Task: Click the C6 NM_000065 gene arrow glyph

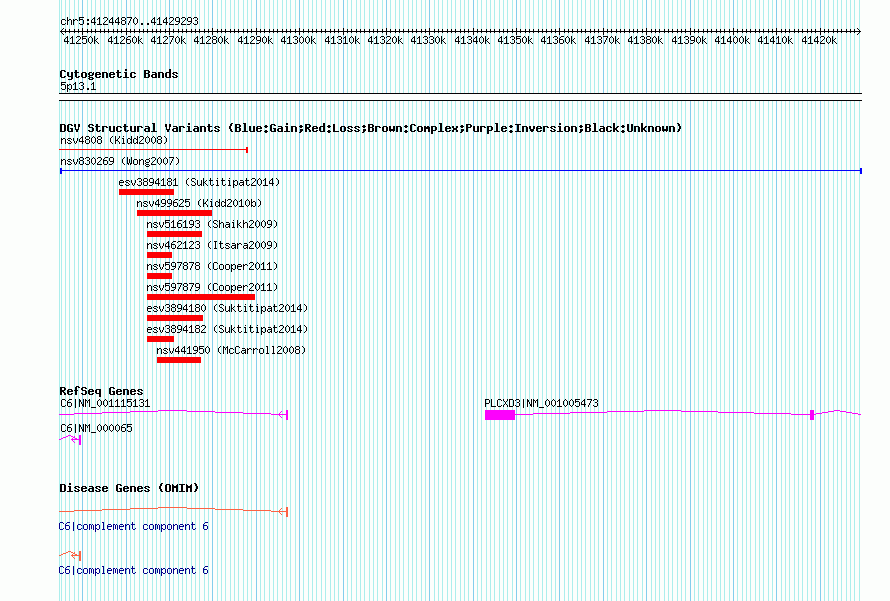Action: [x=70, y=439]
